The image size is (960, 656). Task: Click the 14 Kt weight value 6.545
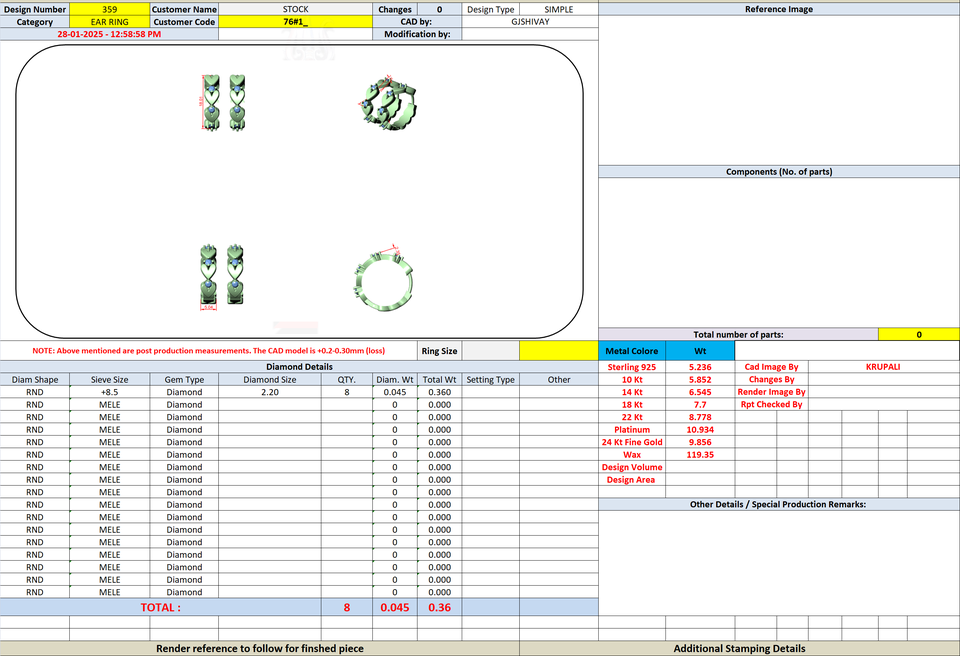[700, 392]
